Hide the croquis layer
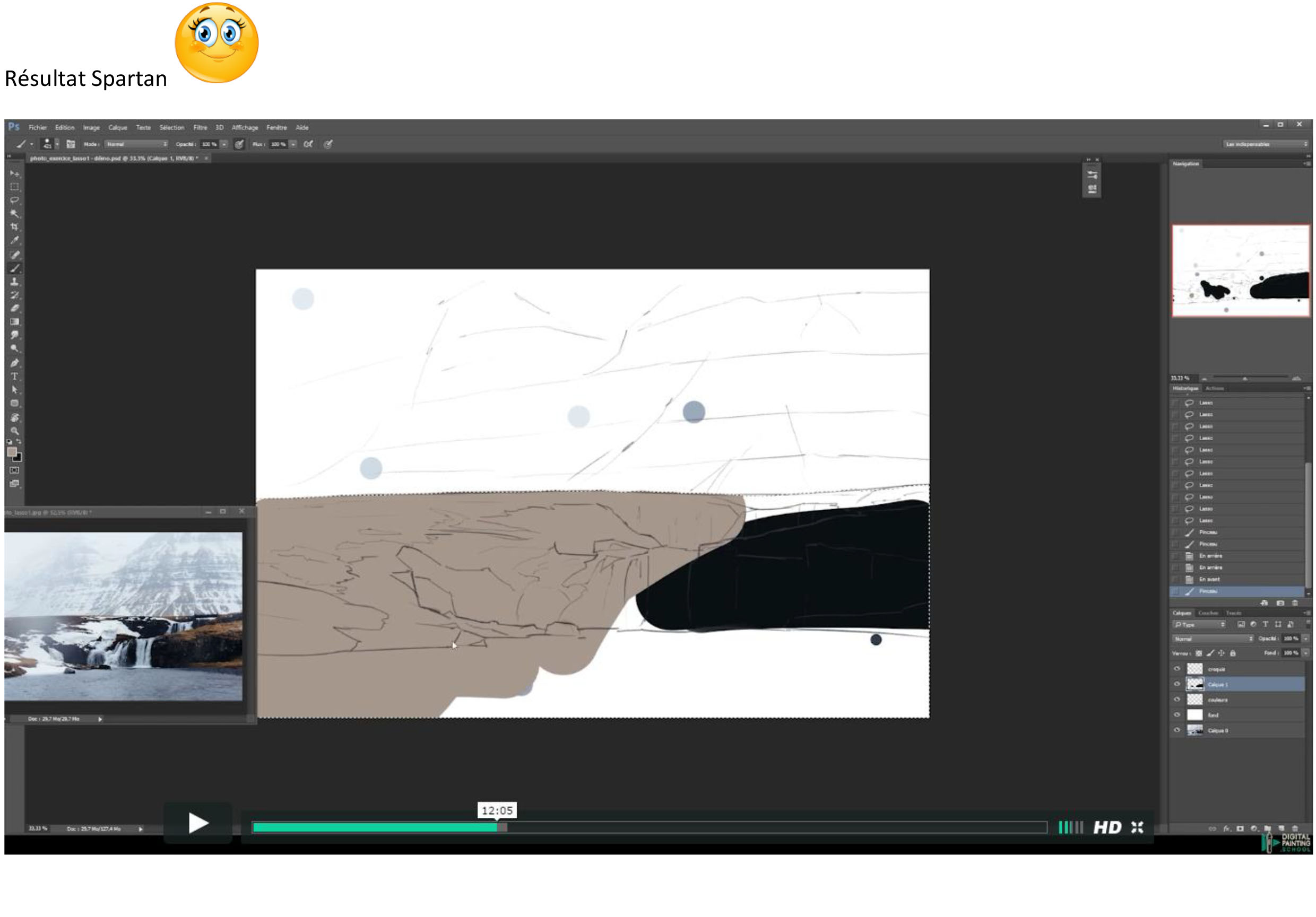This screenshot has width=1316, height=917. [x=1178, y=669]
